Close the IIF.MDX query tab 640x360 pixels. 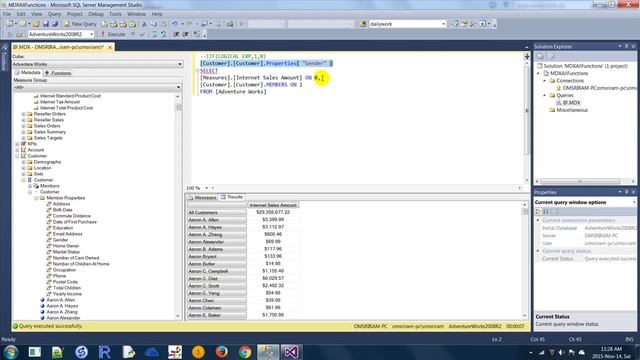tap(110, 47)
